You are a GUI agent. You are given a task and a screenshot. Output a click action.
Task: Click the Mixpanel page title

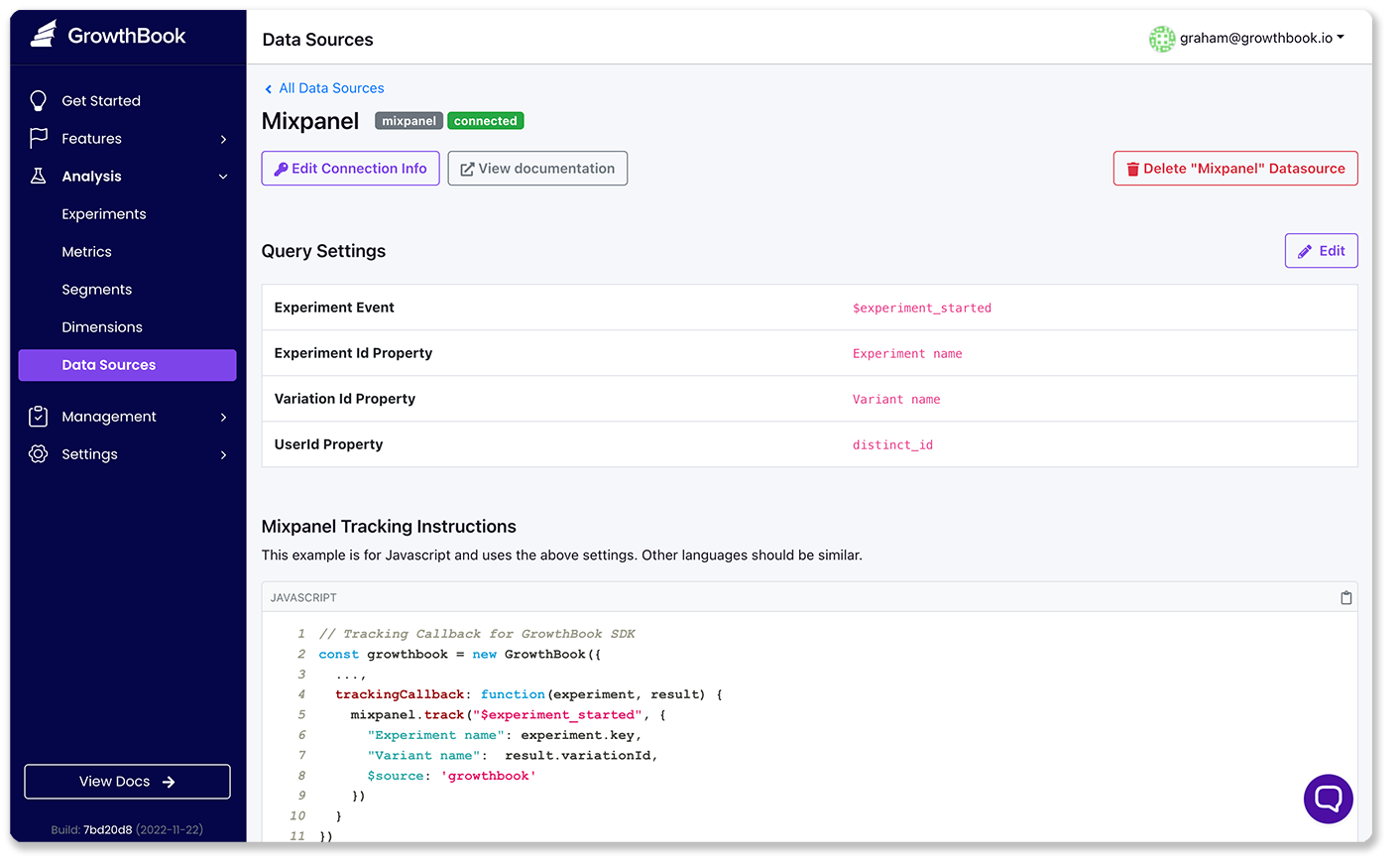pyautogui.click(x=310, y=121)
